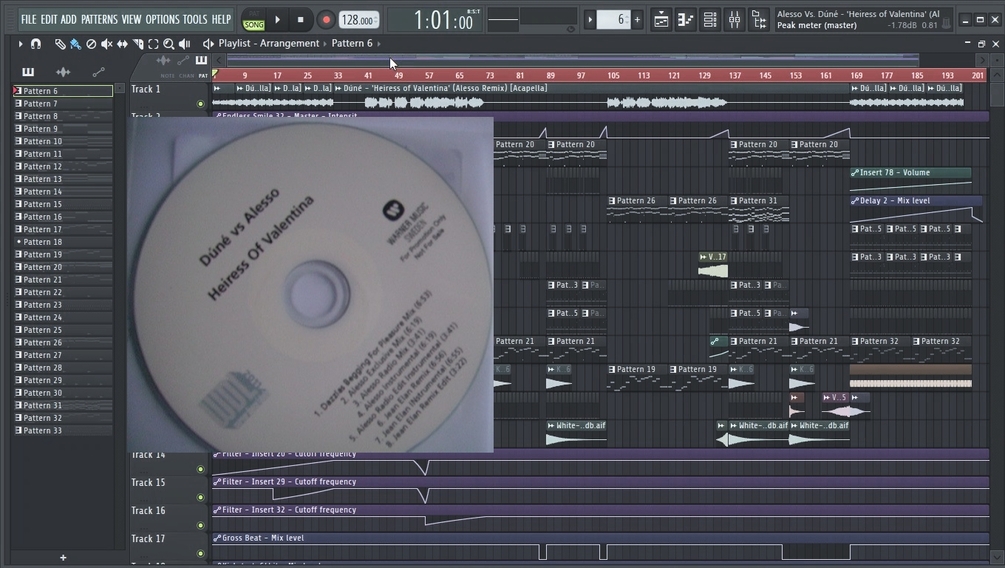The width and height of the screenshot is (1005, 568).
Task: Select the Paint brush tool
Action: pos(75,44)
